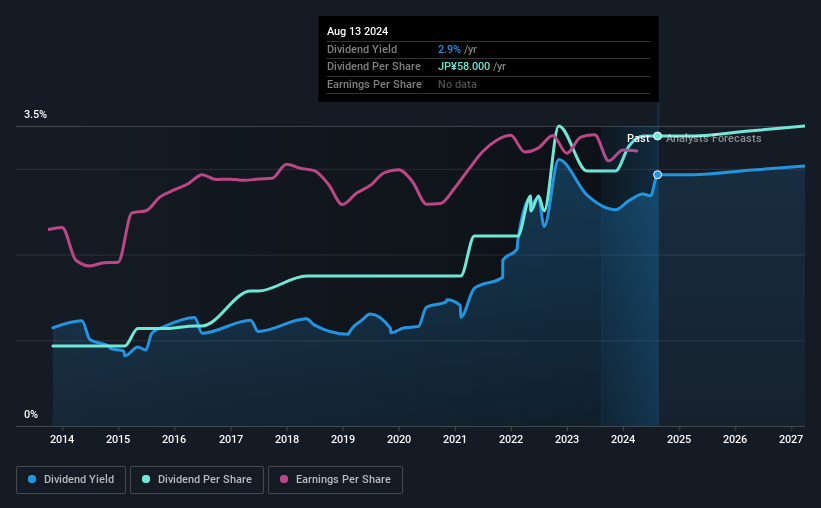
Task: Click the teal data point marker at Aug 2024
Action: tap(658, 136)
